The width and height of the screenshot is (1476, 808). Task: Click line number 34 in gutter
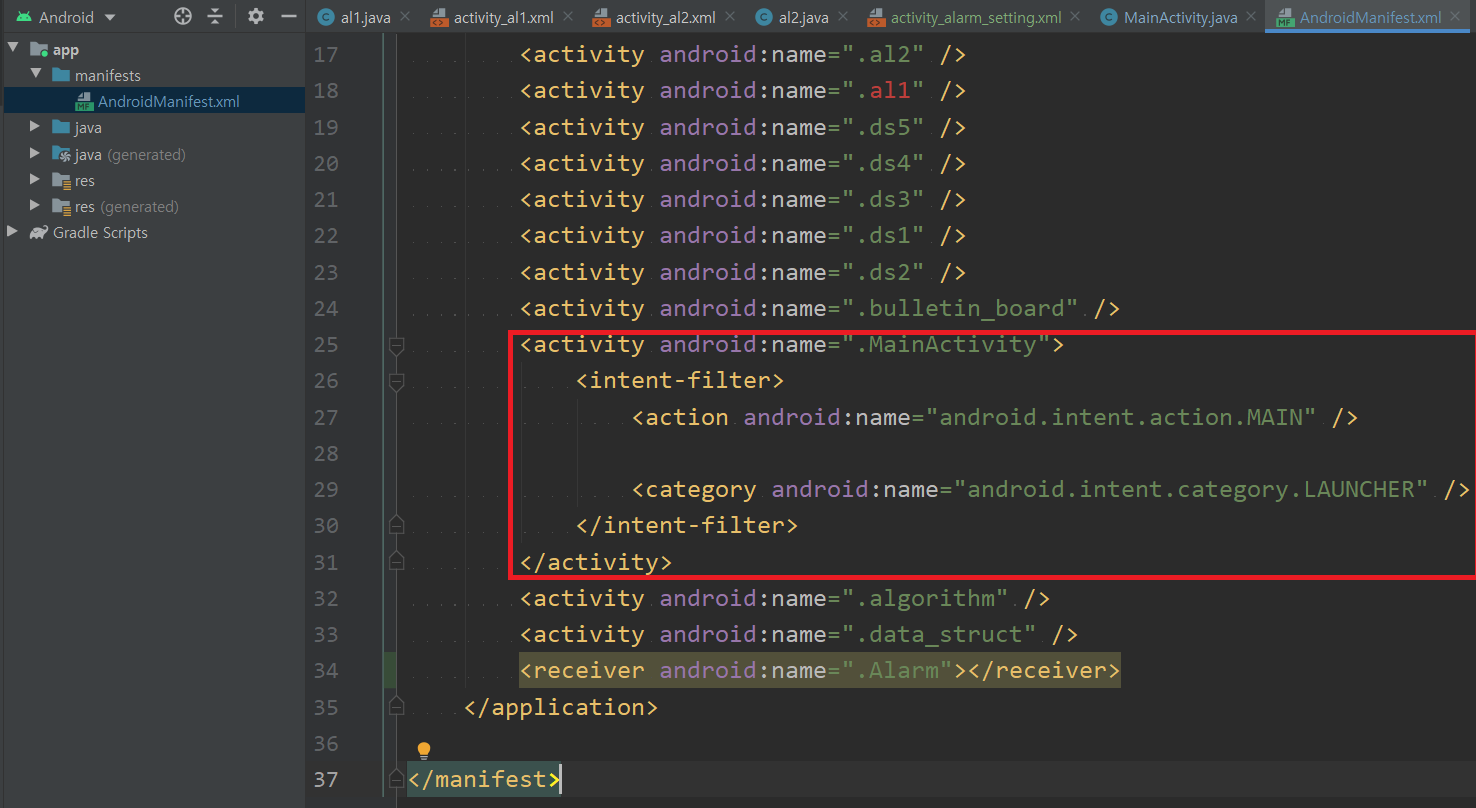[326, 671]
